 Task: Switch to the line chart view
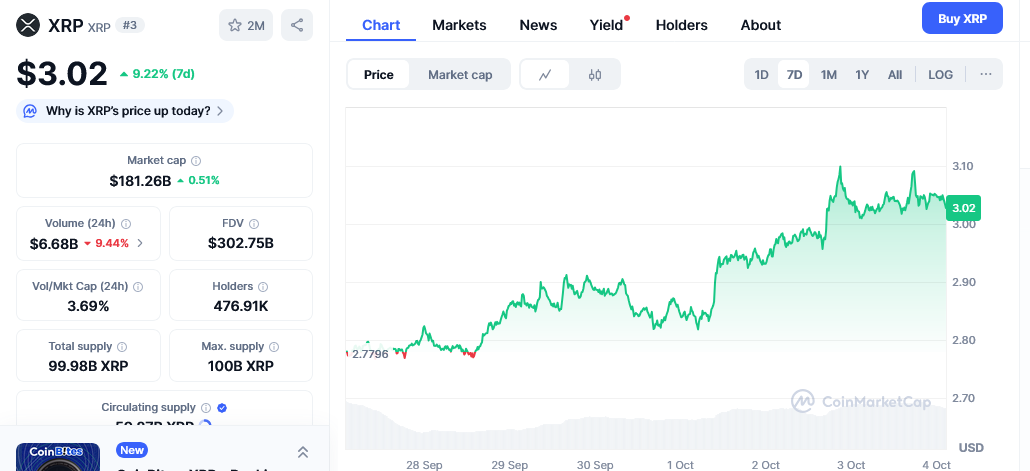pos(545,74)
